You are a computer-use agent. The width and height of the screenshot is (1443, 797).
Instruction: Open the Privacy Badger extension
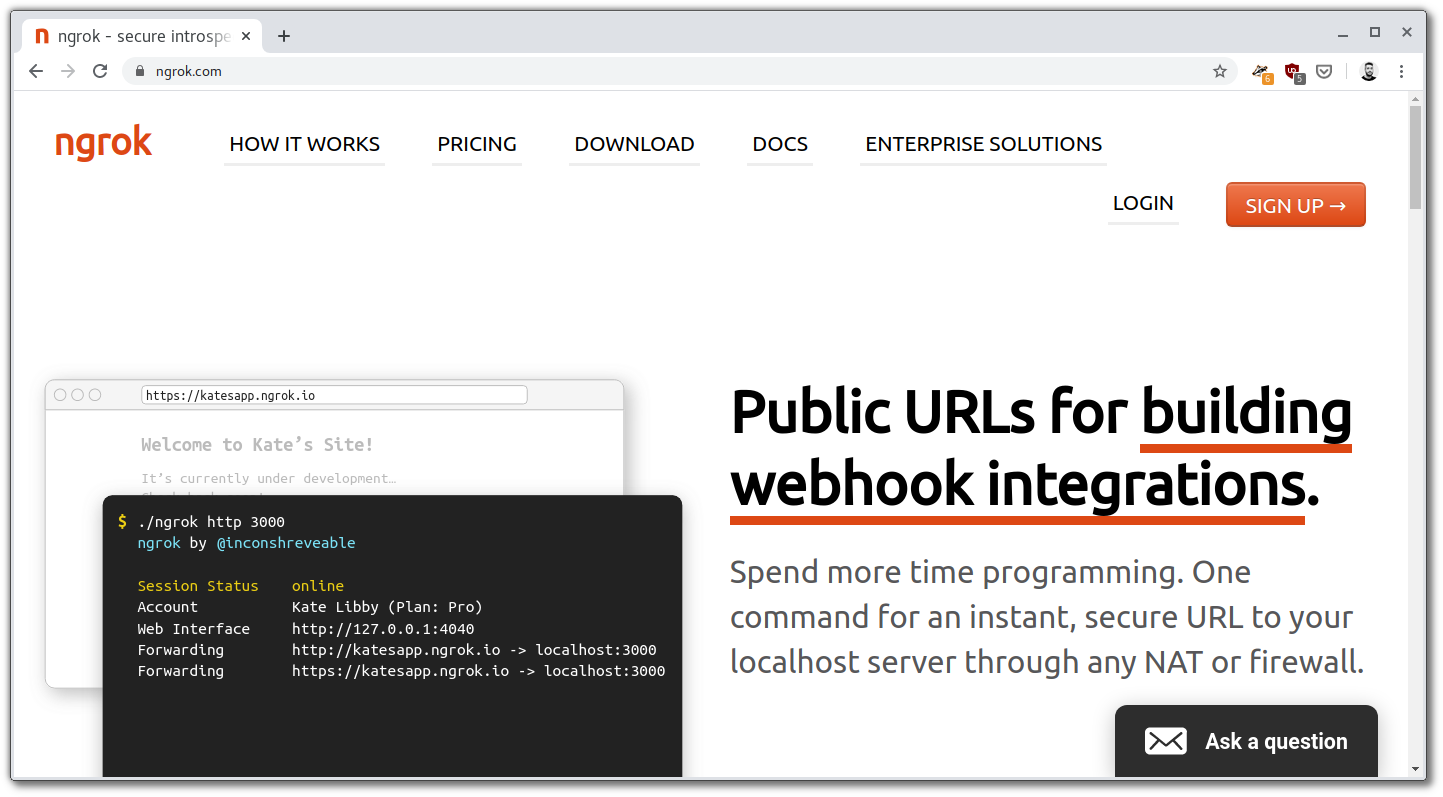click(x=1261, y=72)
